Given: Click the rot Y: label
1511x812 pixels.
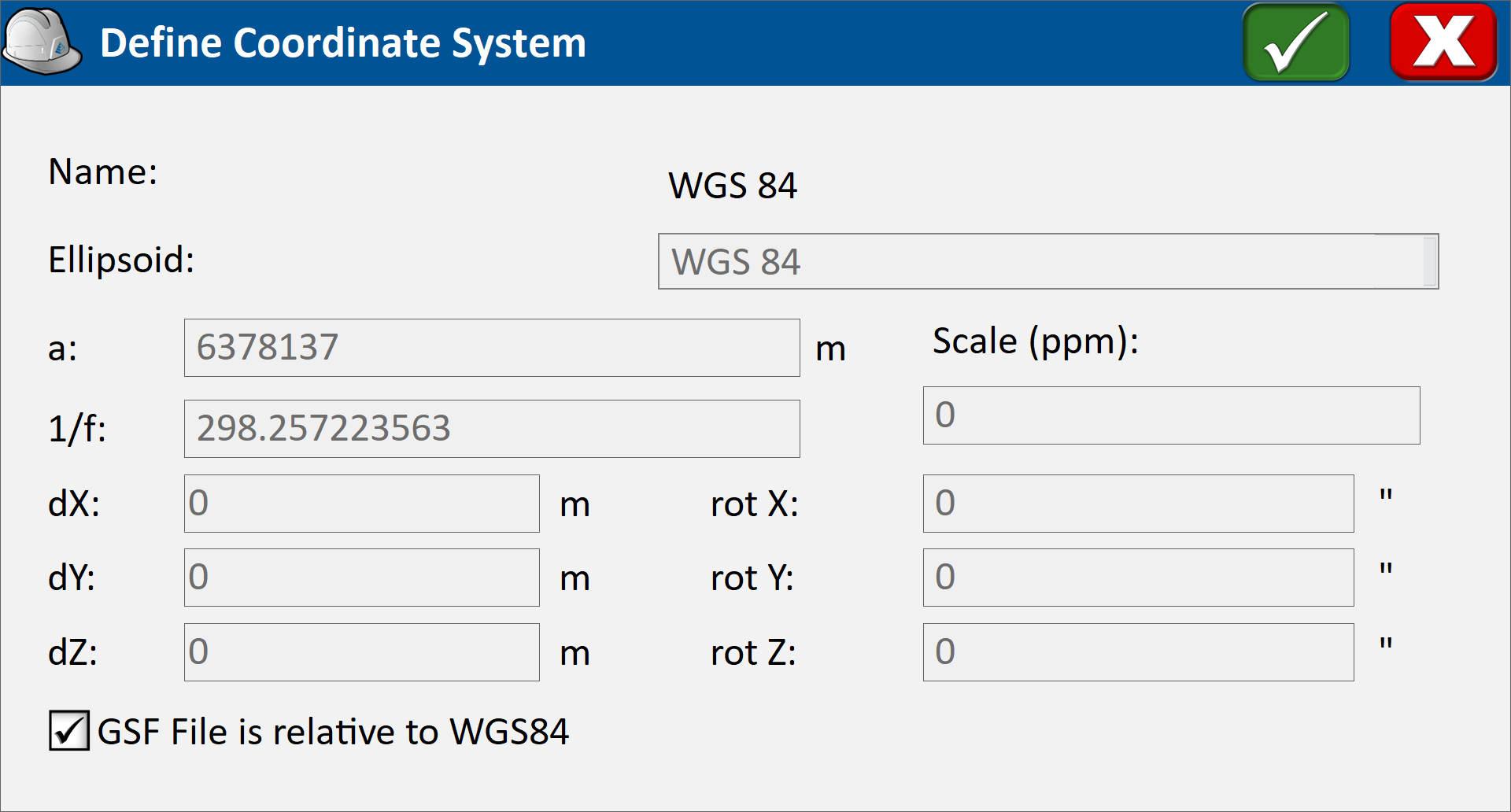Looking at the screenshot, I should point(752,578).
